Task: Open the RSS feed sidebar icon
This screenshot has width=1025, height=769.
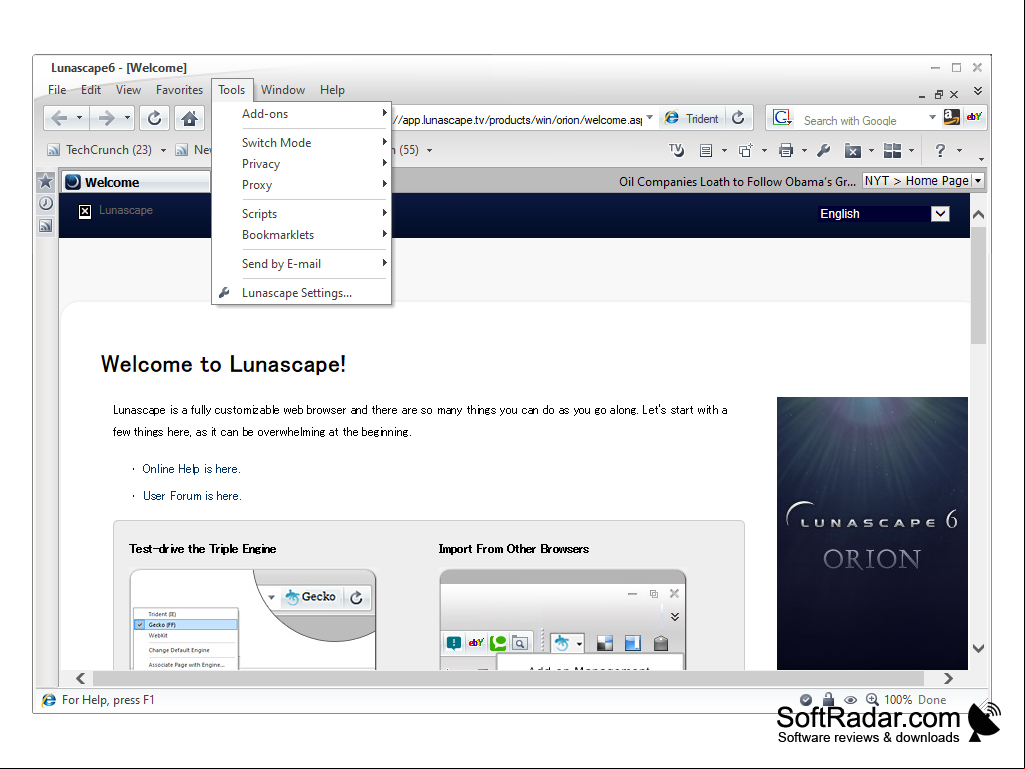Action: click(45, 226)
